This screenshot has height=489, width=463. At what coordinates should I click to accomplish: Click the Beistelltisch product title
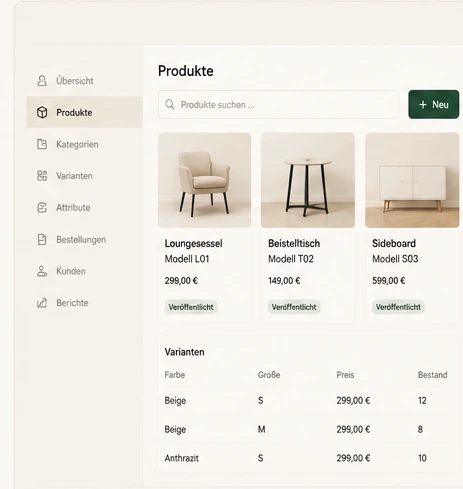(x=294, y=243)
